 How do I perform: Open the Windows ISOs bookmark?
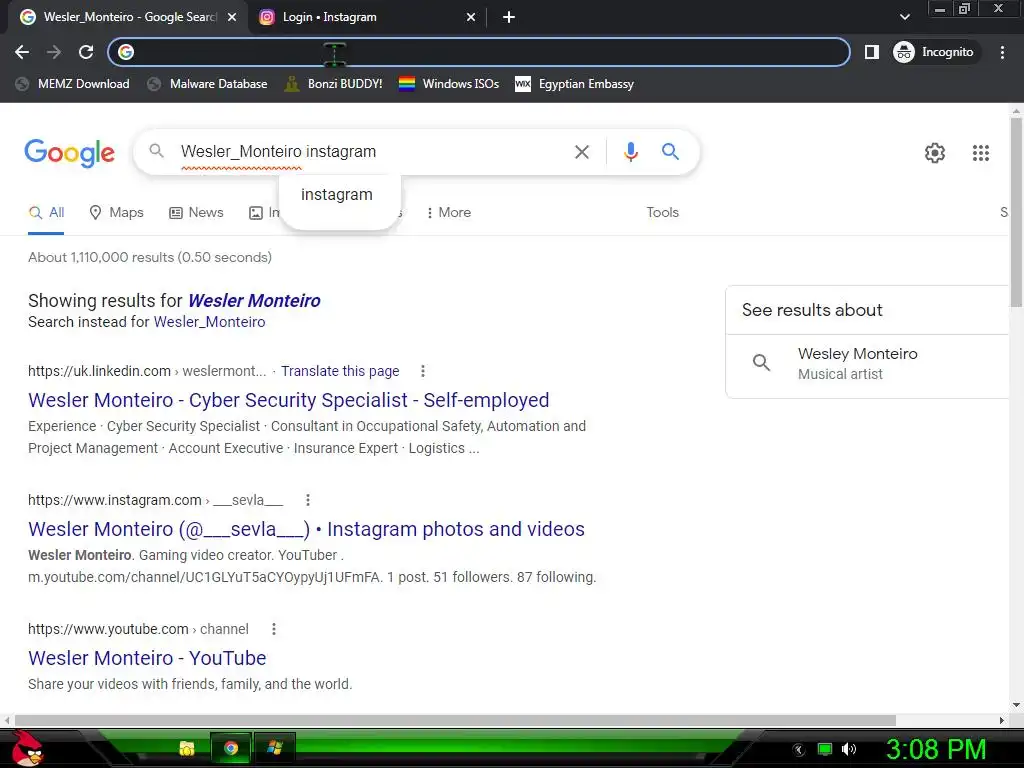click(x=449, y=84)
